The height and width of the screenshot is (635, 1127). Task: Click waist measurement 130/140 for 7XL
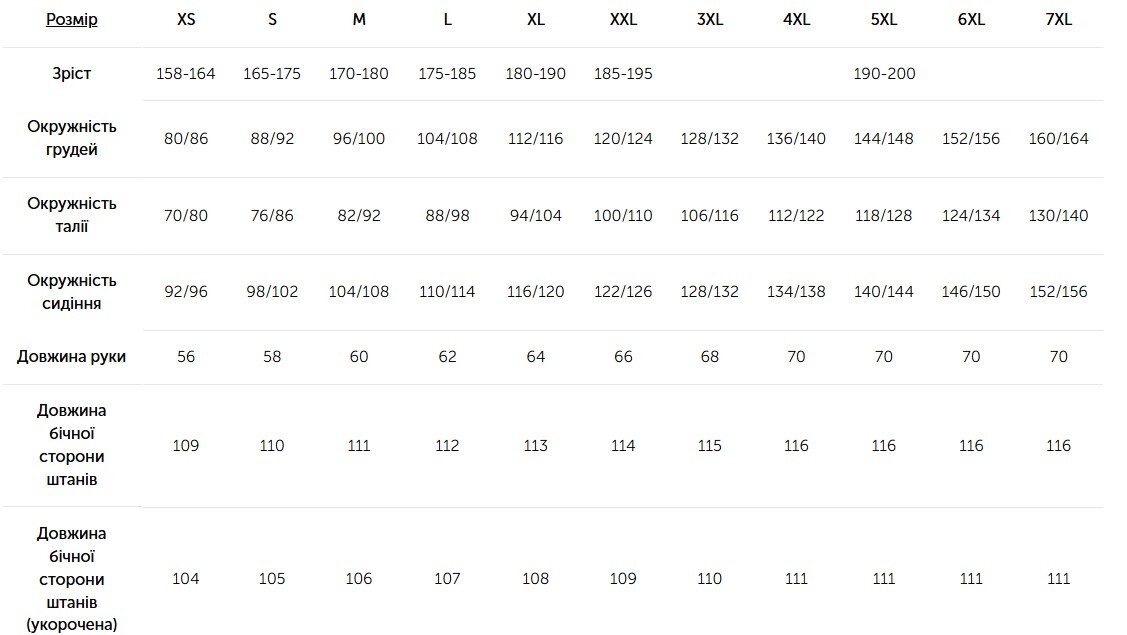[x=1058, y=216]
